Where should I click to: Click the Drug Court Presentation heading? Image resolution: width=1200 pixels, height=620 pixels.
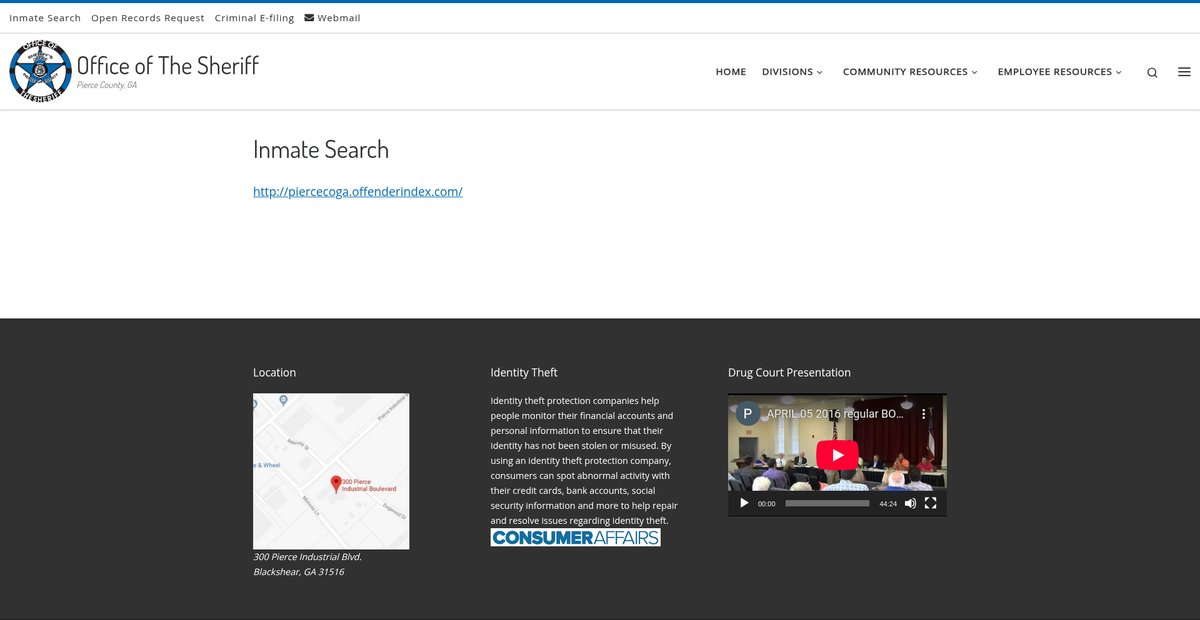coord(789,372)
